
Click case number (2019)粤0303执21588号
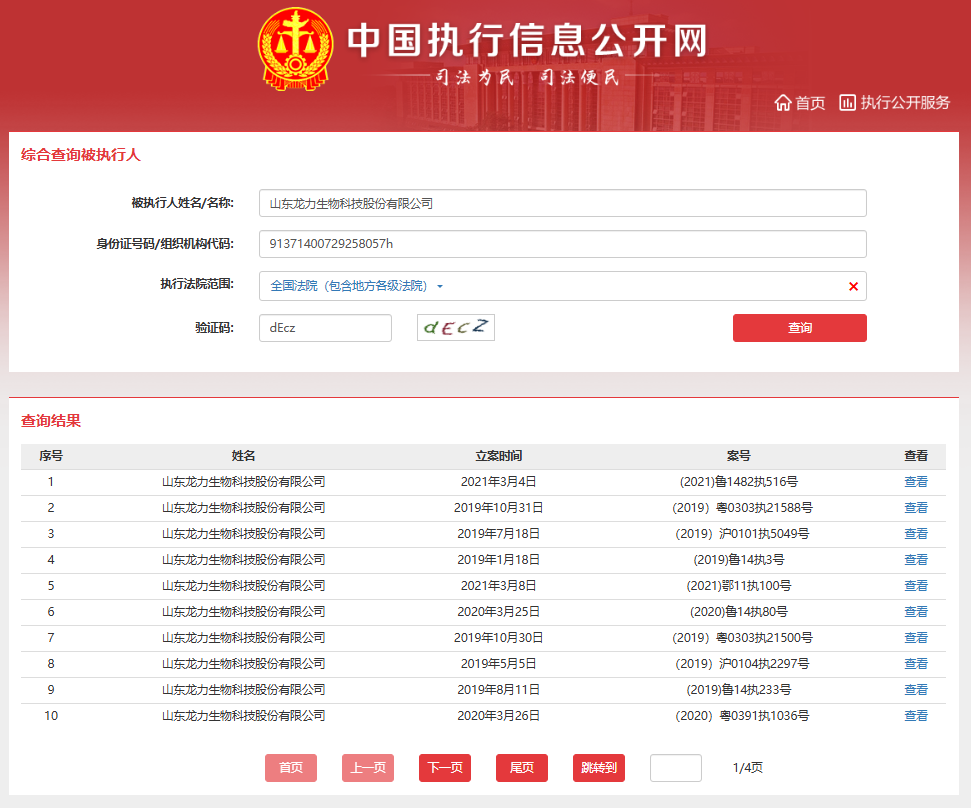pos(742,508)
